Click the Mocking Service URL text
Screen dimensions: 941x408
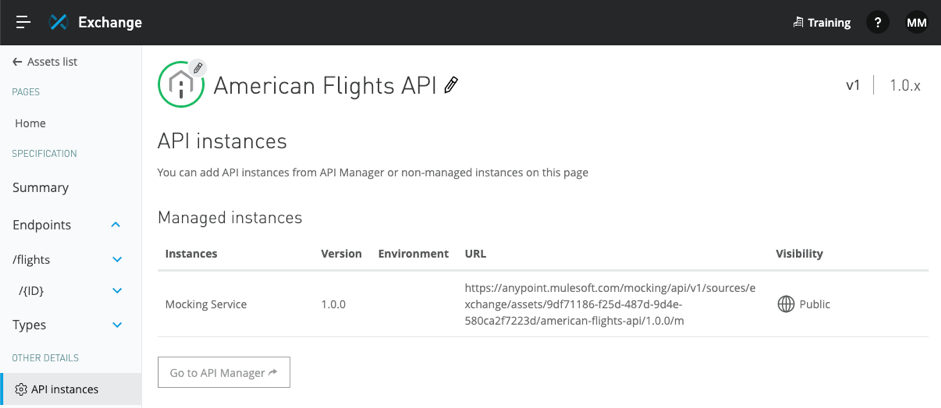pos(610,304)
